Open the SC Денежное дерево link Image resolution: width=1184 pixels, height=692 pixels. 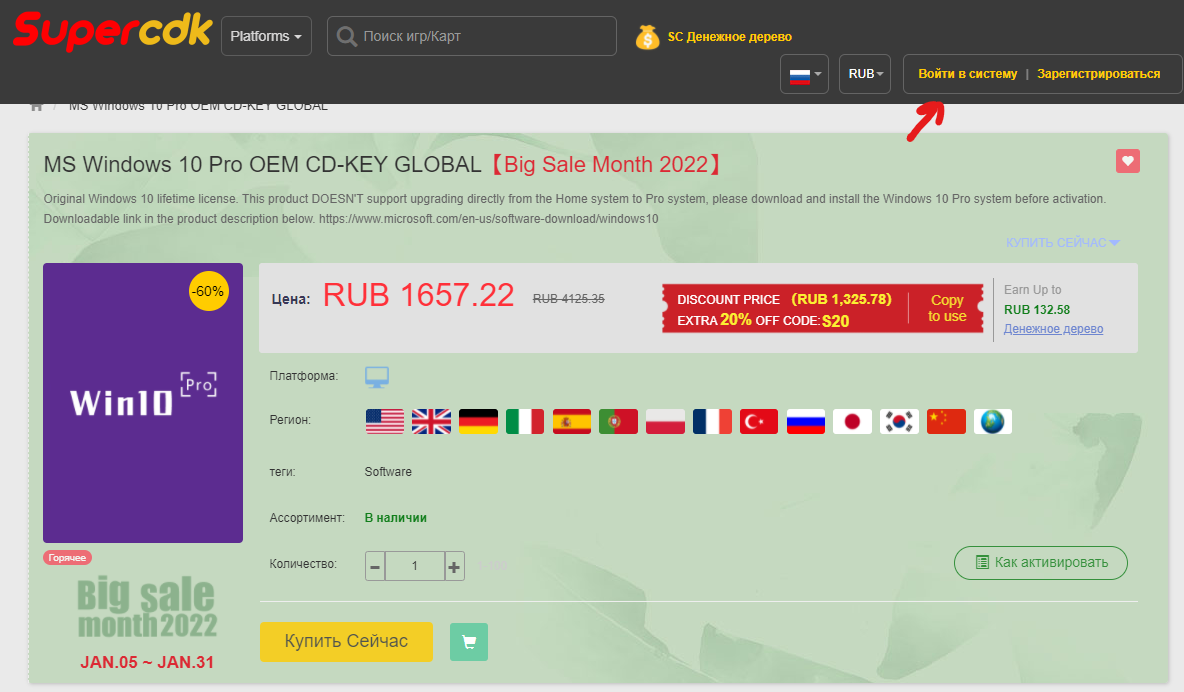(x=729, y=36)
